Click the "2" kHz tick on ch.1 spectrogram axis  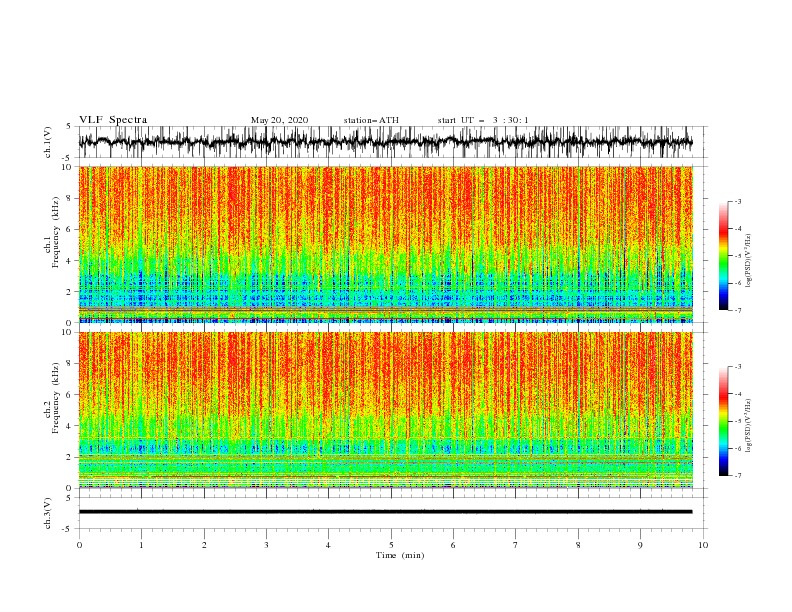[70, 291]
